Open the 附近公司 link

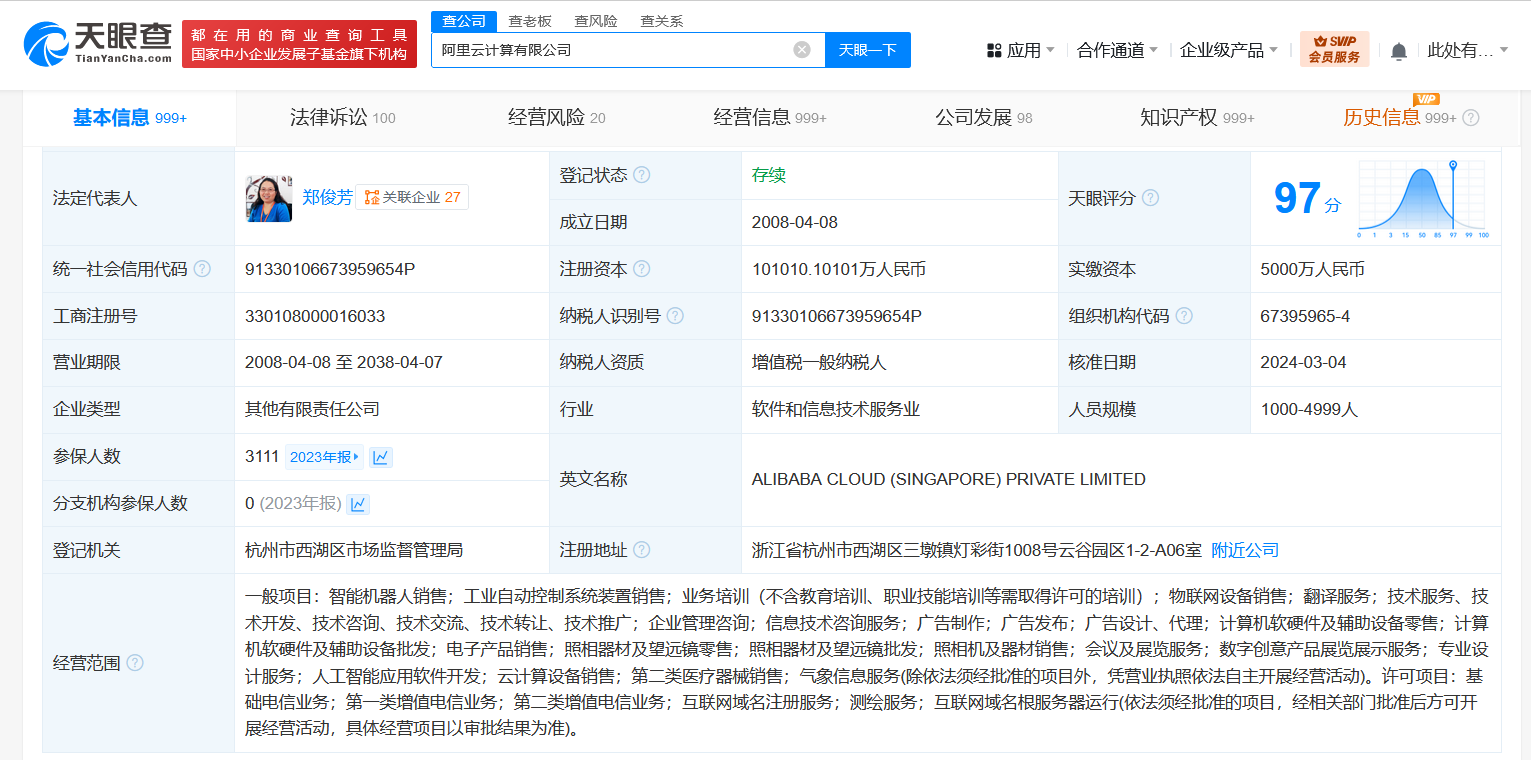pos(1245,550)
